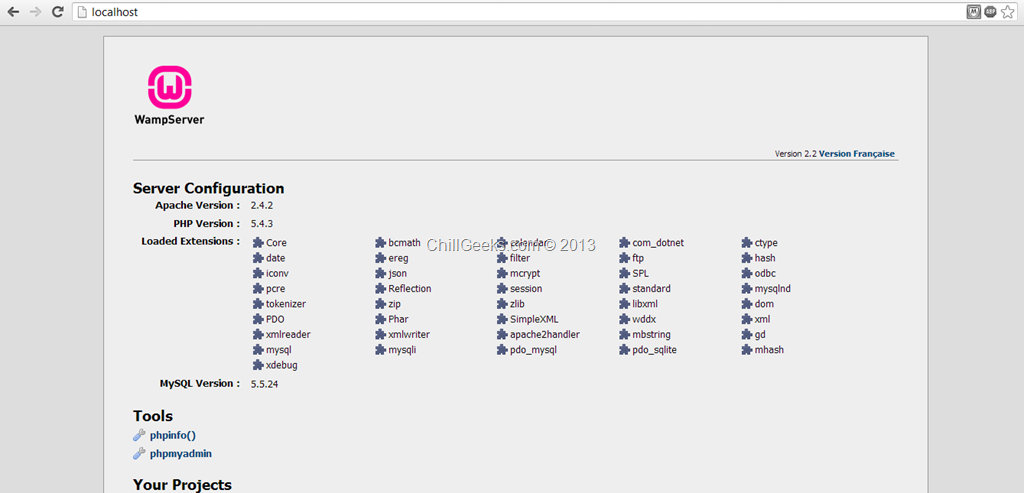Click the puzzle icon next to Reflection
The height and width of the screenshot is (493, 1024).
pyautogui.click(x=380, y=288)
